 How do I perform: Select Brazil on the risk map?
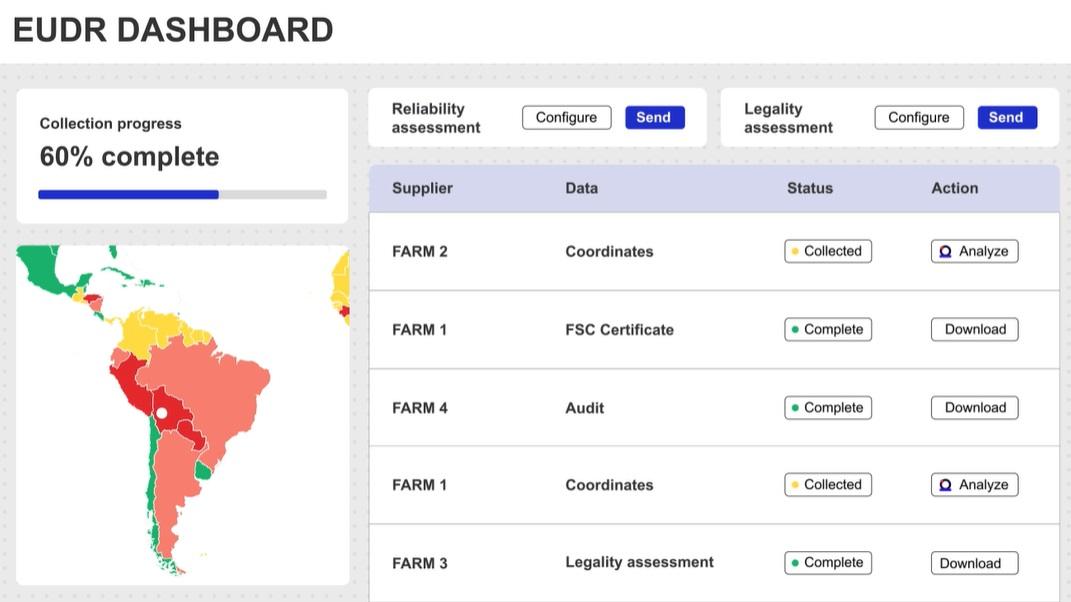coord(212,389)
